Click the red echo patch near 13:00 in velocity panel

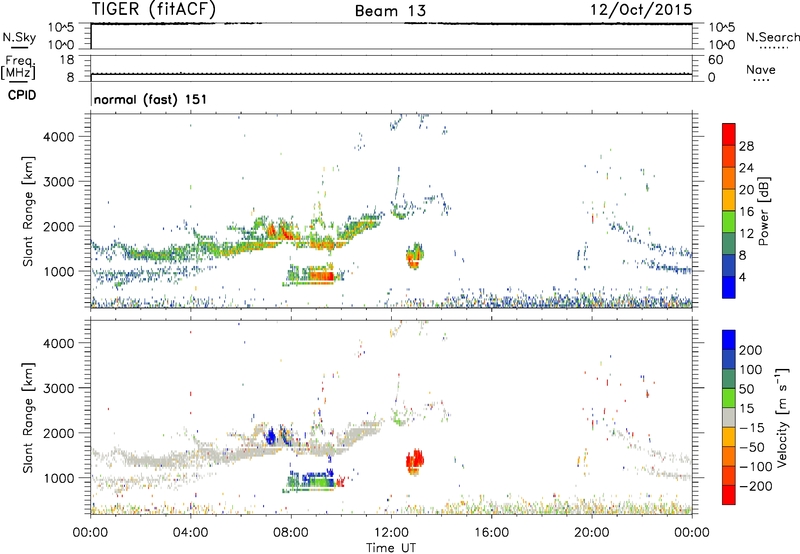click(415, 462)
